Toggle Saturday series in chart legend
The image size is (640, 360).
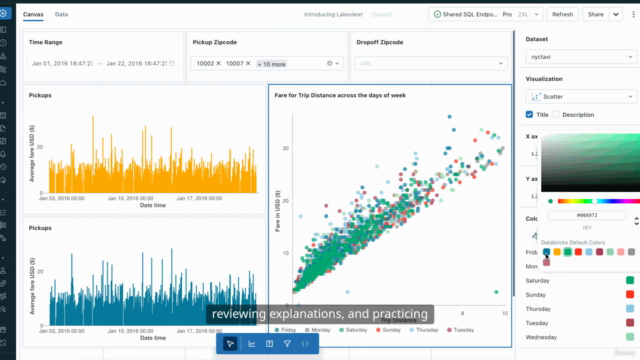(x=353, y=330)
